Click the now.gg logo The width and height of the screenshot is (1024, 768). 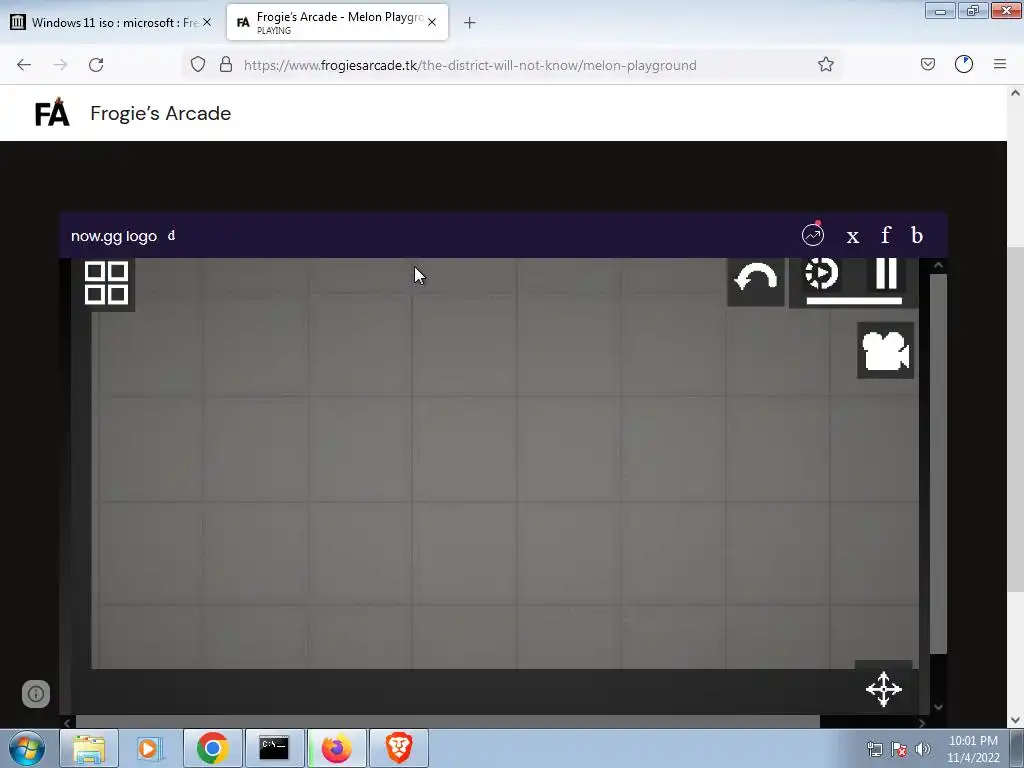(114, 236)
